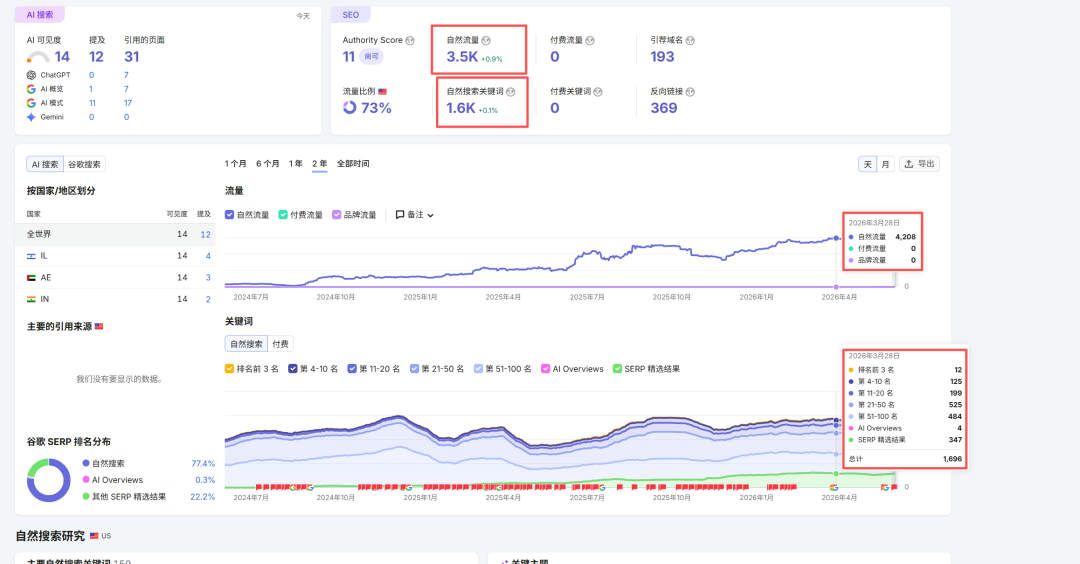Open the 369 反向链接 value
Screen dimensions: 1080x564
664,107
